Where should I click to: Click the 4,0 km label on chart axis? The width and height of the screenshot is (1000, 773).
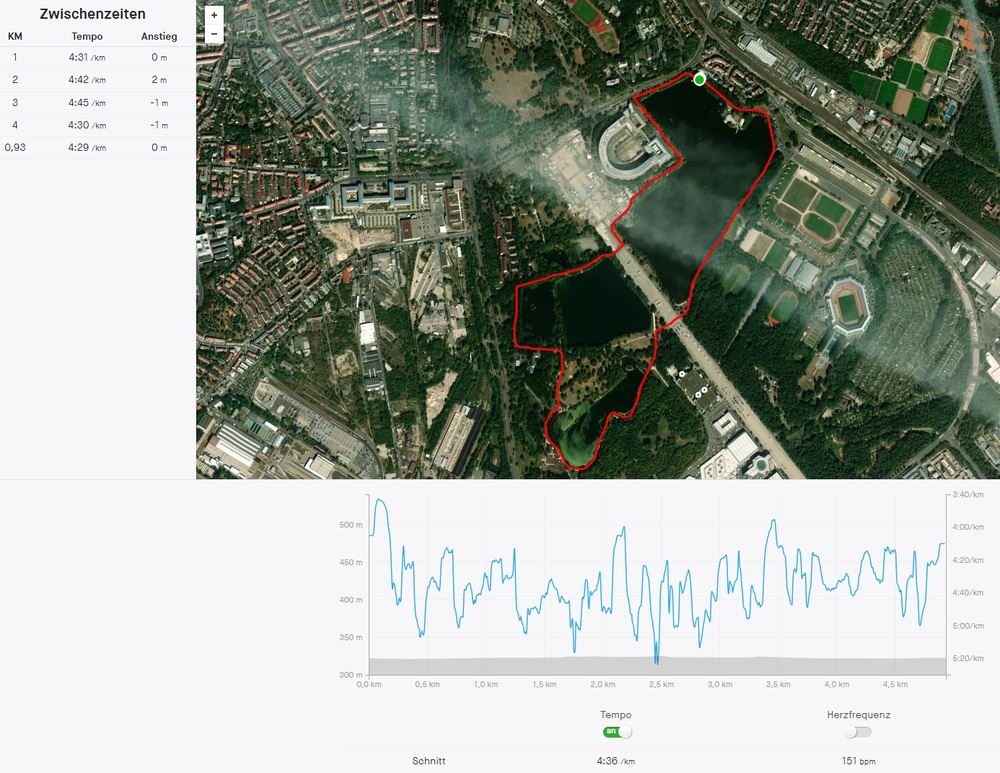click(x=835, y=685)
